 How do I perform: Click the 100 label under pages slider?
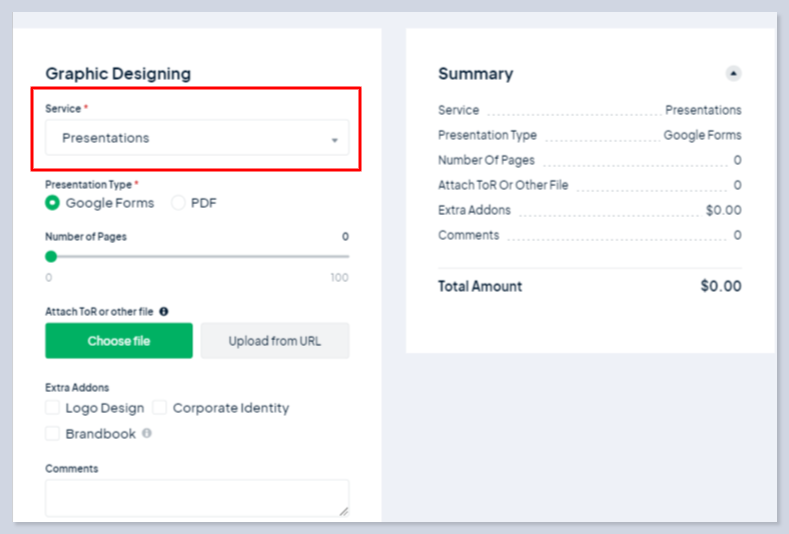339,278
